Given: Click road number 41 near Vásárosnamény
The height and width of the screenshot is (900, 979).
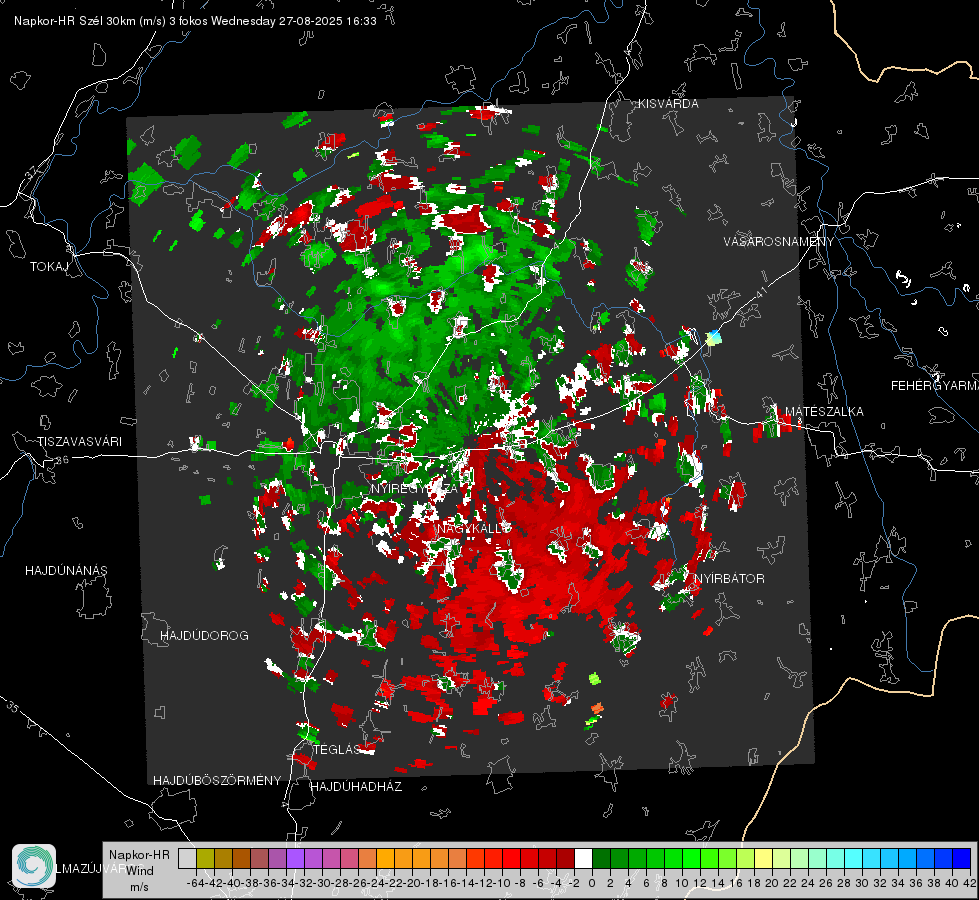Looking at the screenshot, I should 761,292.
